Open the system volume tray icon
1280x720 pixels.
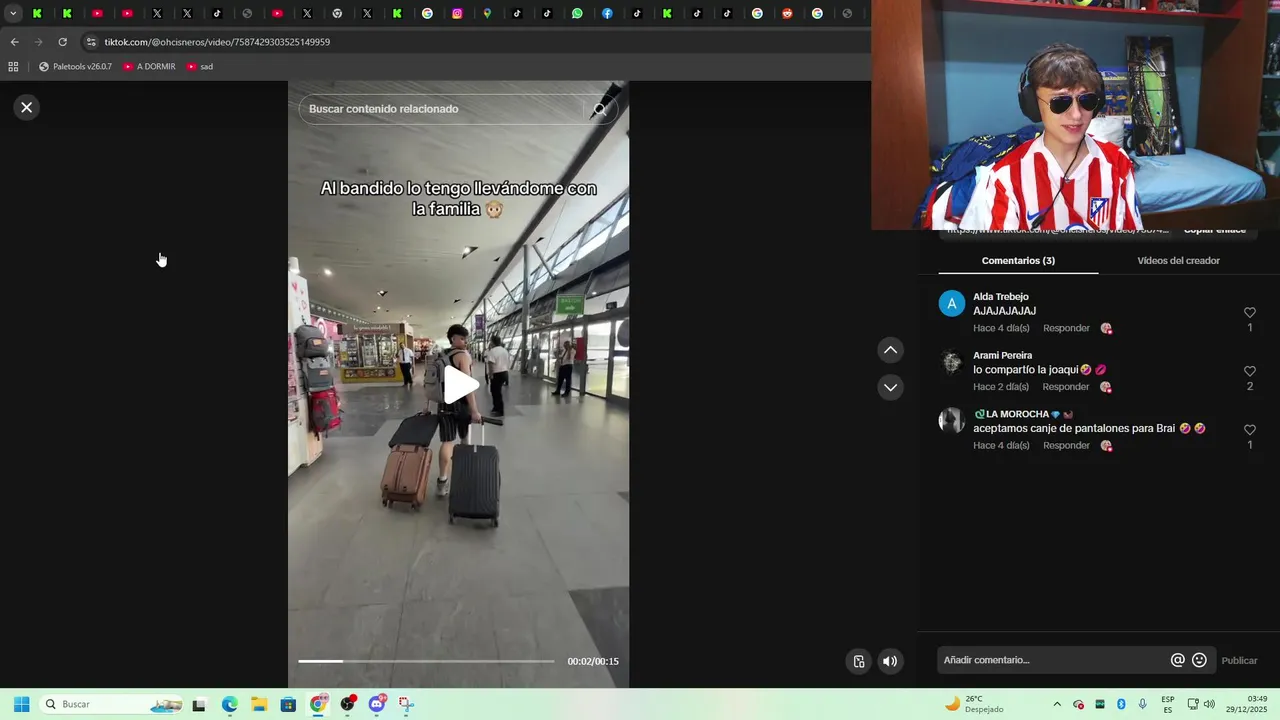click(x=1209, y=704)
